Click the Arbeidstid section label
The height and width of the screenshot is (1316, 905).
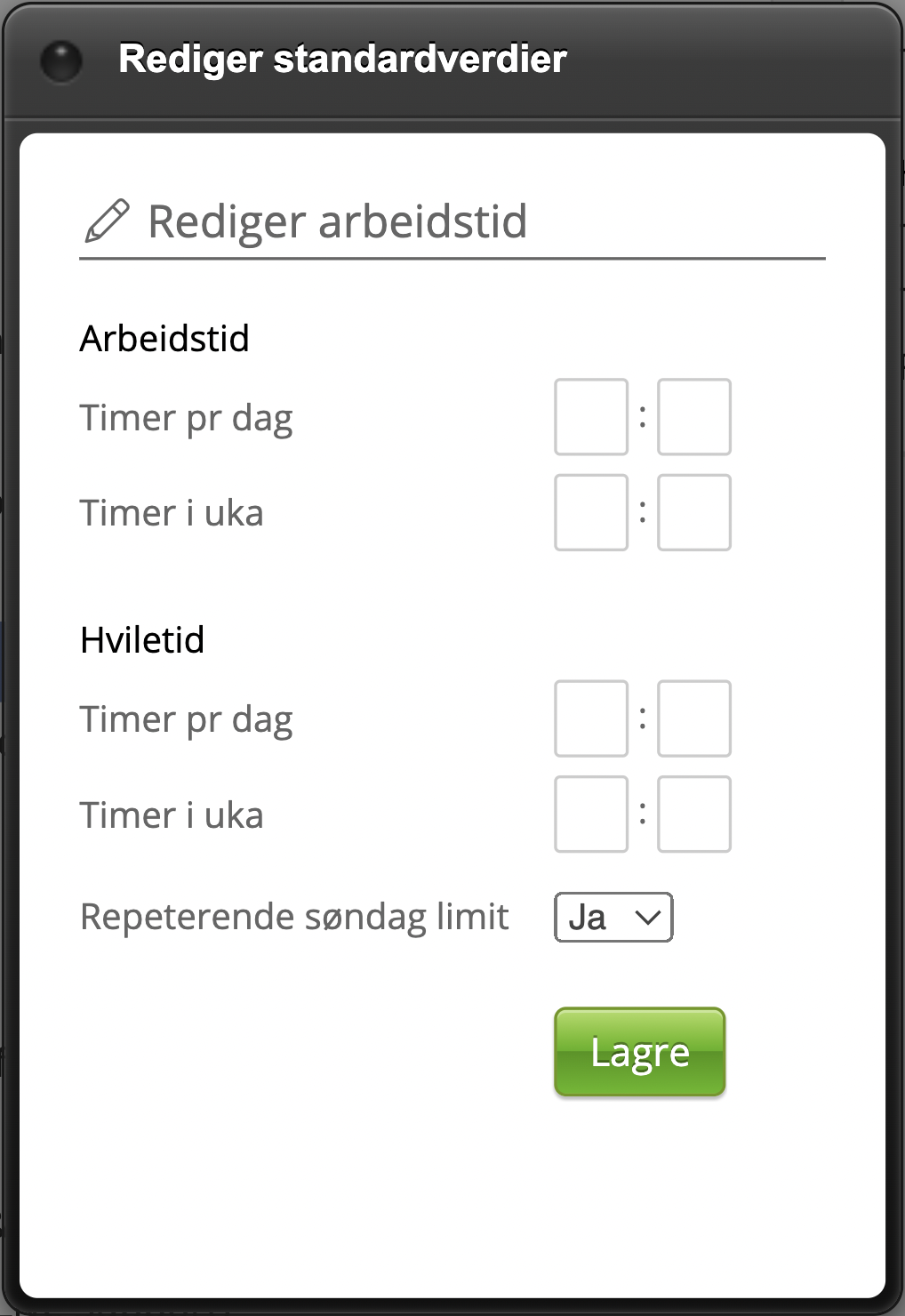click(x=164, y=339)
